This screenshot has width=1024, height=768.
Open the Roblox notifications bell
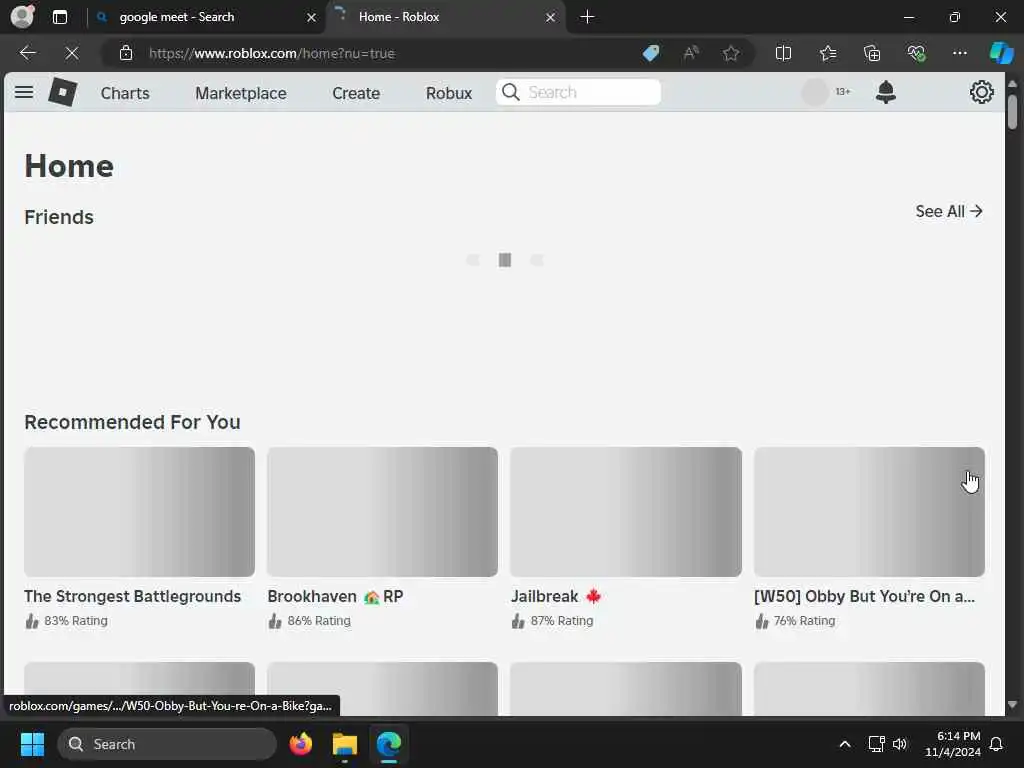886,92
